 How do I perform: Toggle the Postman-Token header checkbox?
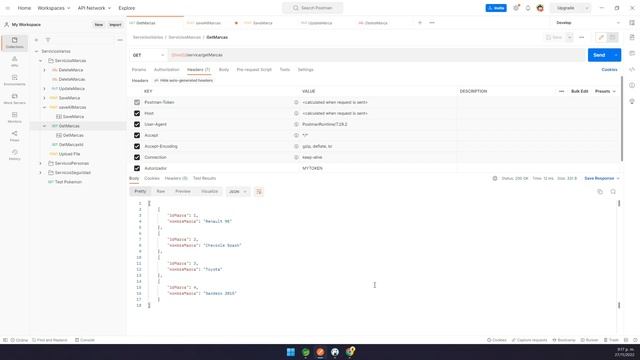[x=137, y=102]
